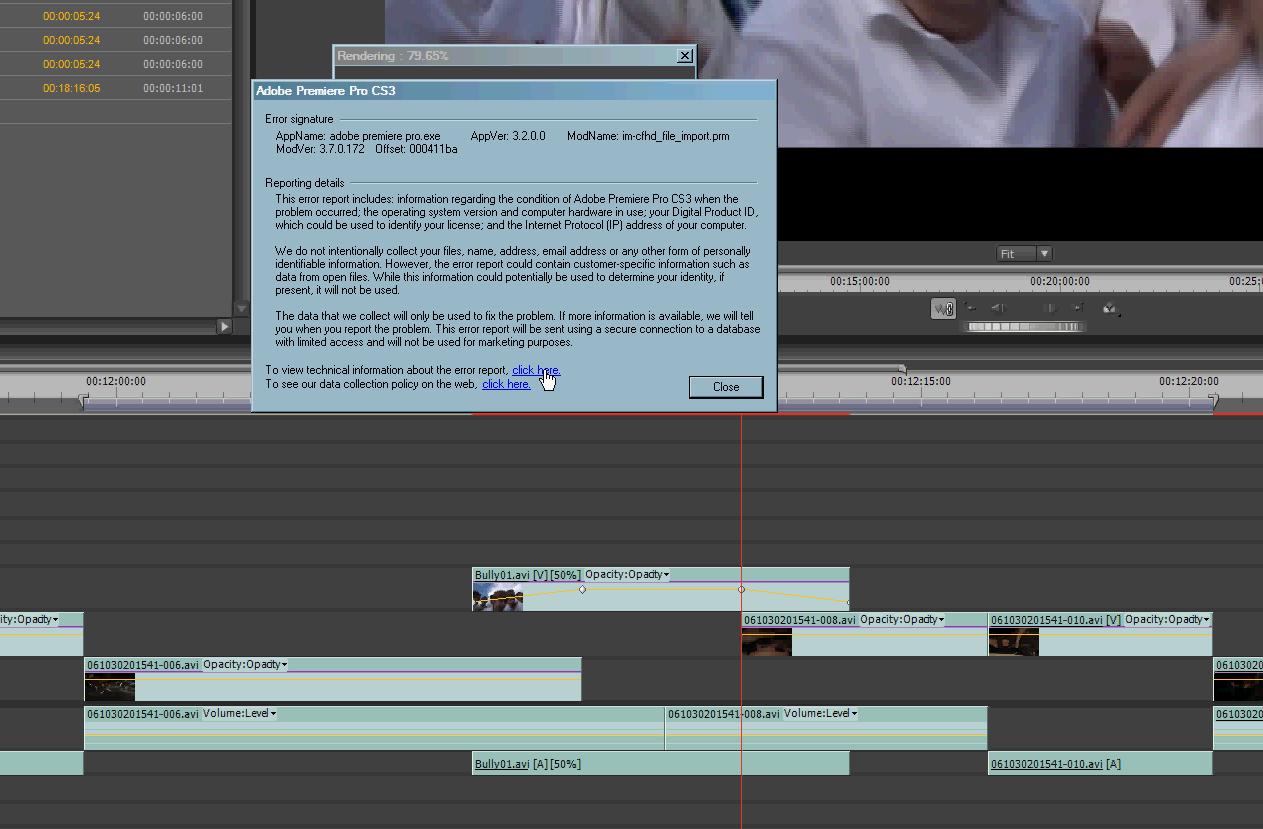Close the Rendering progress dialog
Image resolution: width=1263 pixels, height=829 pixels.
point(685,56)
